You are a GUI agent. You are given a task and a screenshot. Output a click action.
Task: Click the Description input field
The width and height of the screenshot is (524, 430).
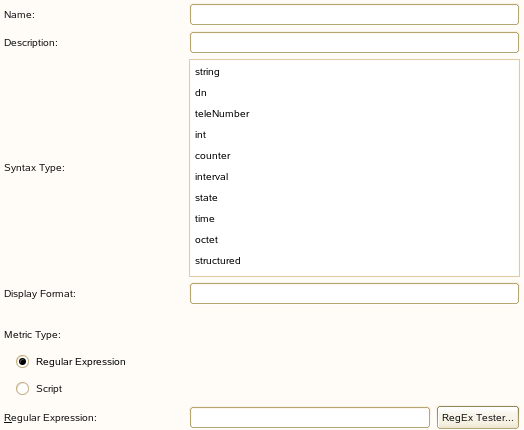tap(354, 42)
